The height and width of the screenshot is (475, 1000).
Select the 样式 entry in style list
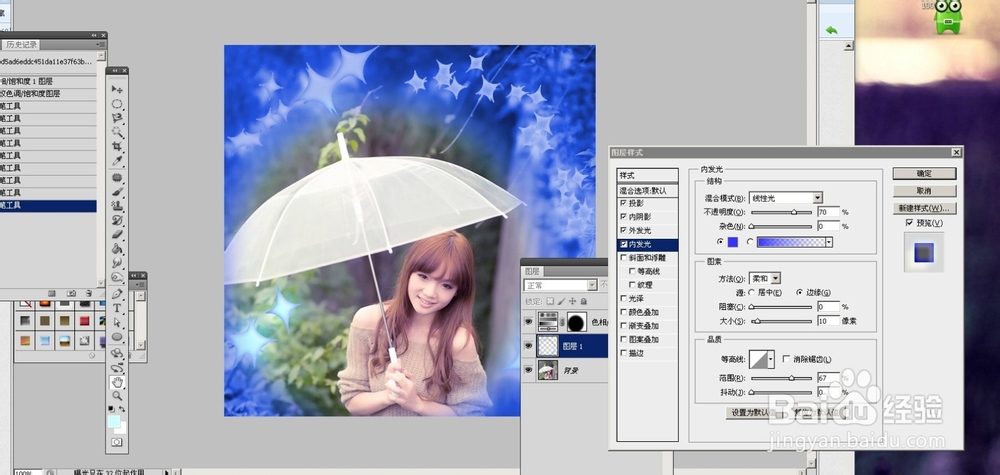click(647, 175)
